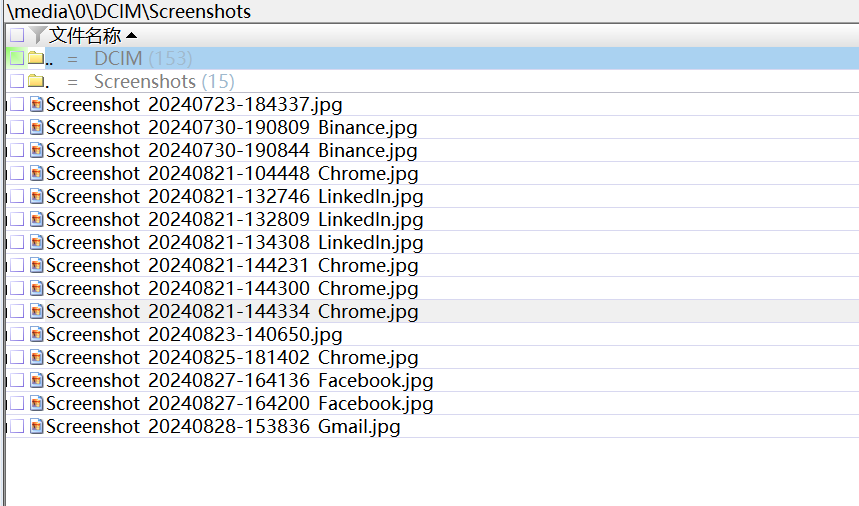Image resolution: width=859 pixels, height=506 pixels.
Task: Click the DCIM parent folder icon
Action: tap(35, 59)
